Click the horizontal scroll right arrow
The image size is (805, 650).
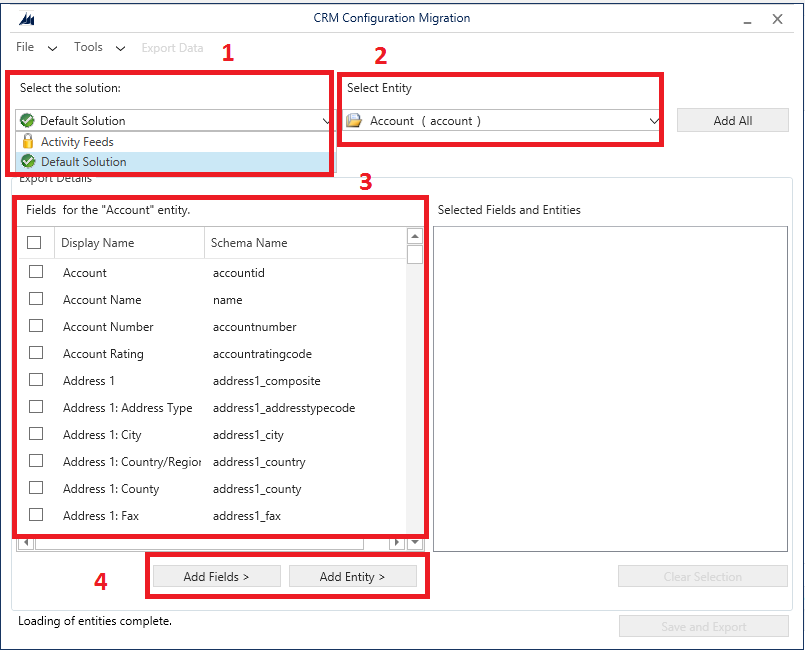[x=397, y=542]
